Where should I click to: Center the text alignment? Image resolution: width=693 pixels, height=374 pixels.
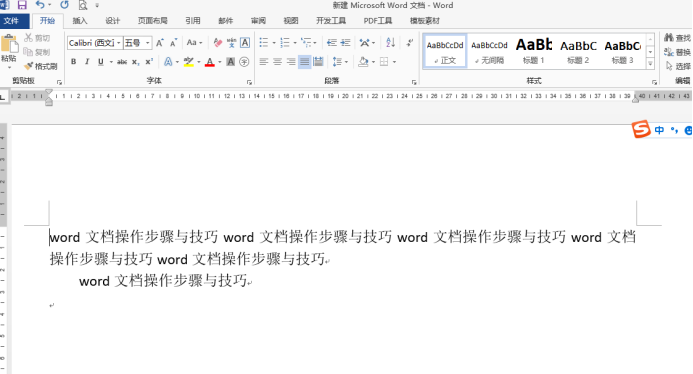[278, 62]
